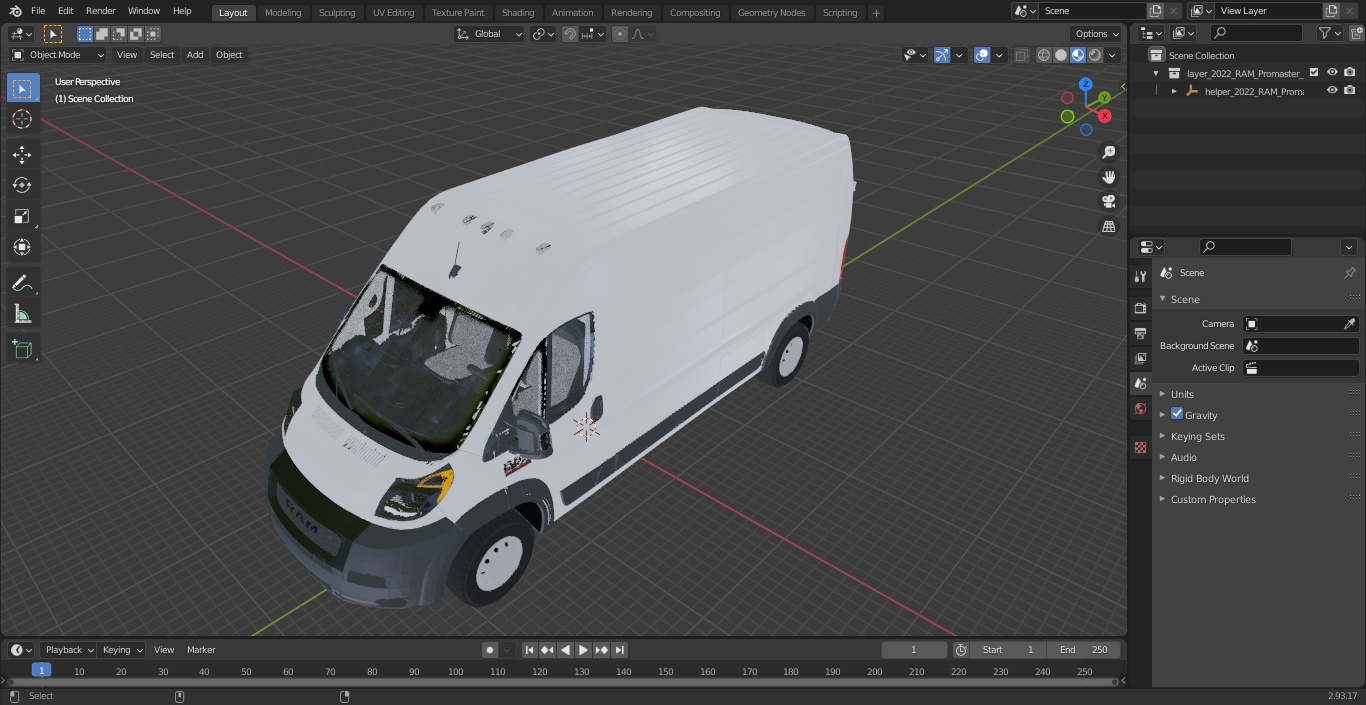Open the pivot point dropdown
Image resolution: width=1366 pixels, height=705 pixels.
[x=543, y=34]
